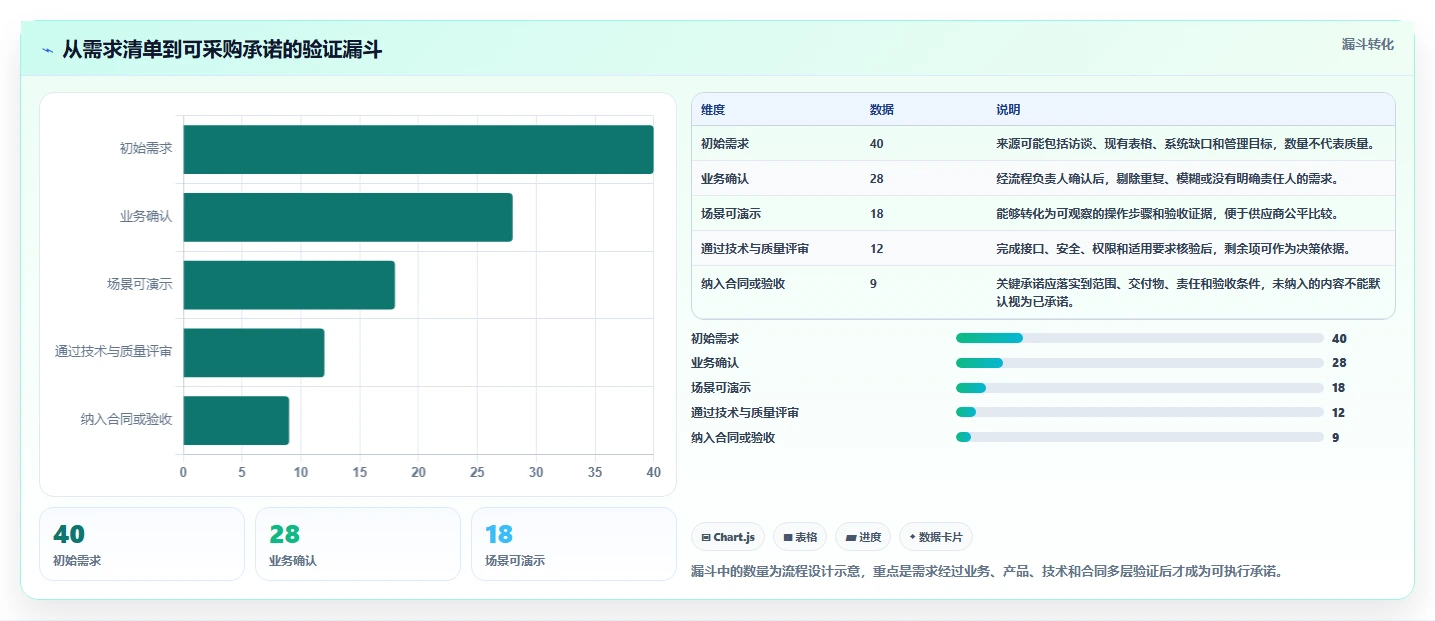Viewport: 1435px width, 621px height.
Task: Select the 数据卡片 tag chip
Action: point(936,537)
